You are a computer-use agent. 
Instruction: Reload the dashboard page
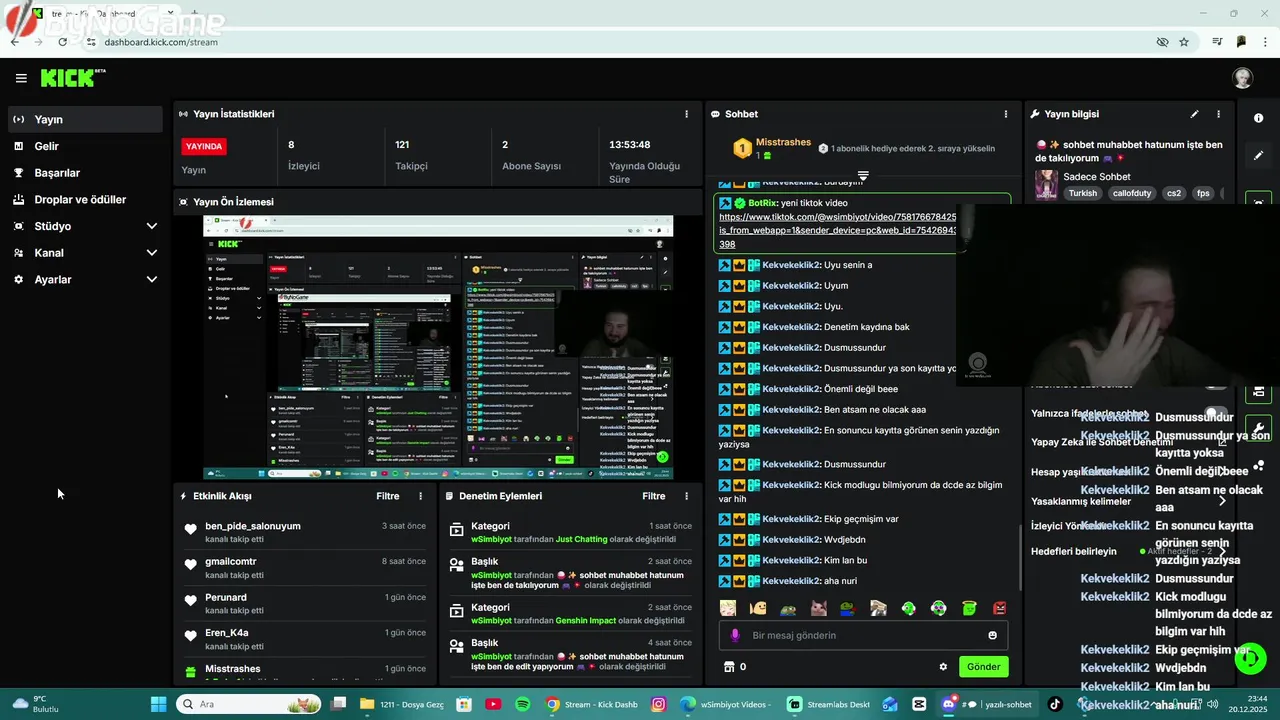62,42
